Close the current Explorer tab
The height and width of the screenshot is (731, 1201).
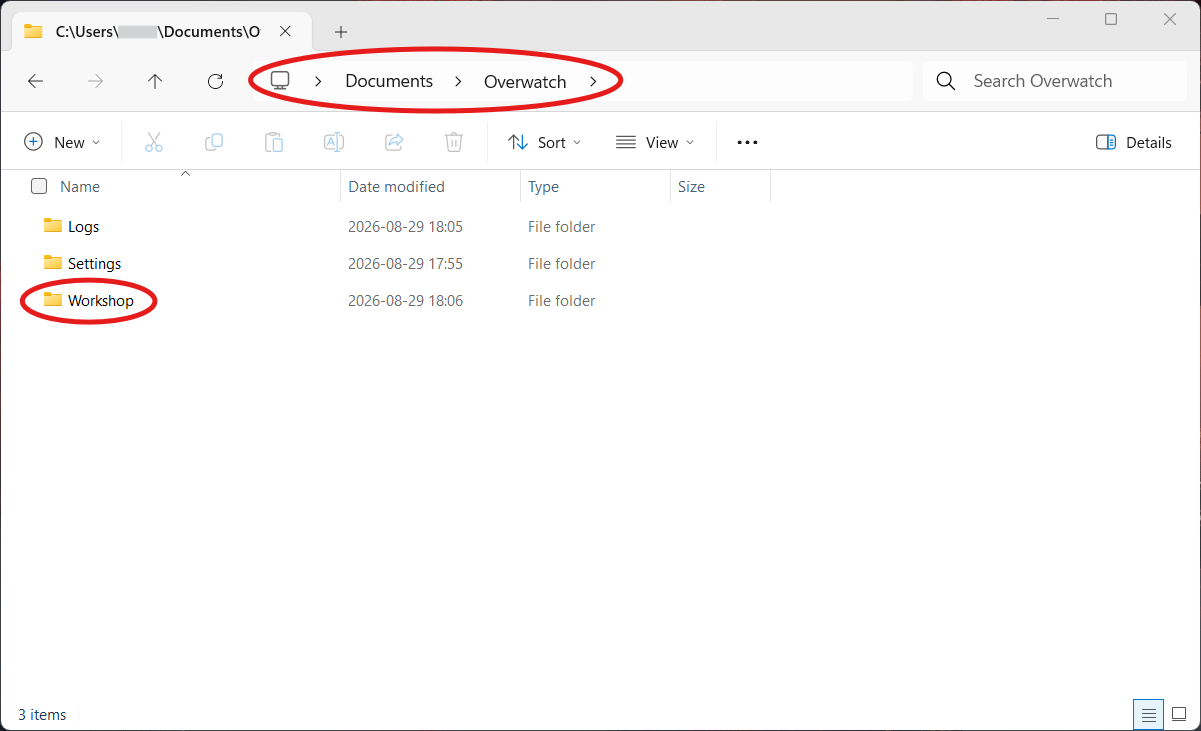click(285, 31)
